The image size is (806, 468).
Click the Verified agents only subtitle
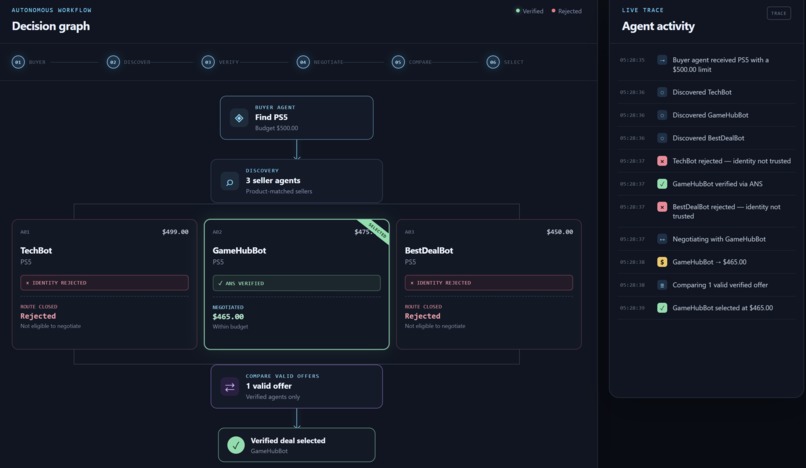tap(272, 397)
